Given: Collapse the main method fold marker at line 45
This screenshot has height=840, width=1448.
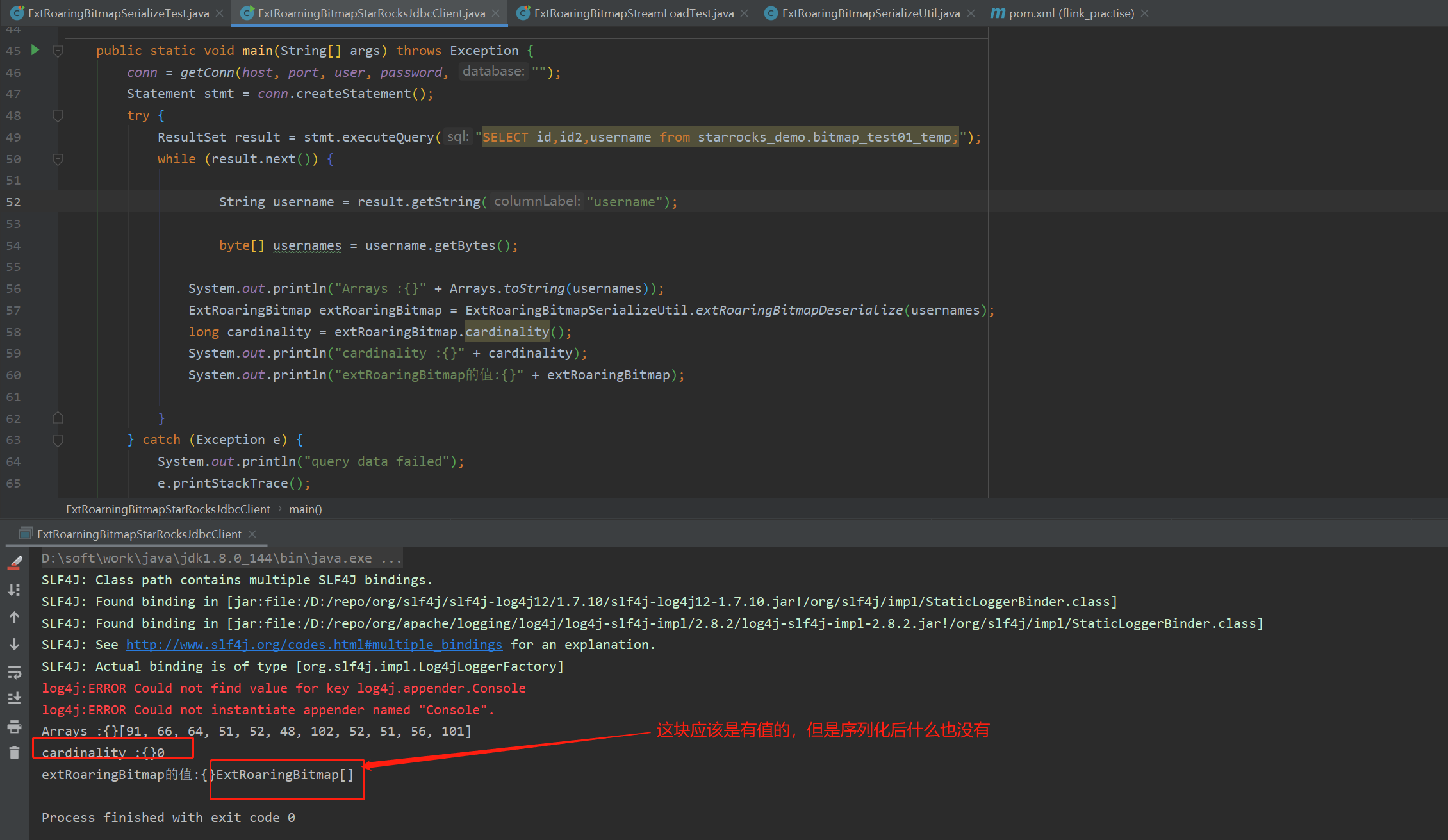Looking at the screenshot, I should coord(58,51).
